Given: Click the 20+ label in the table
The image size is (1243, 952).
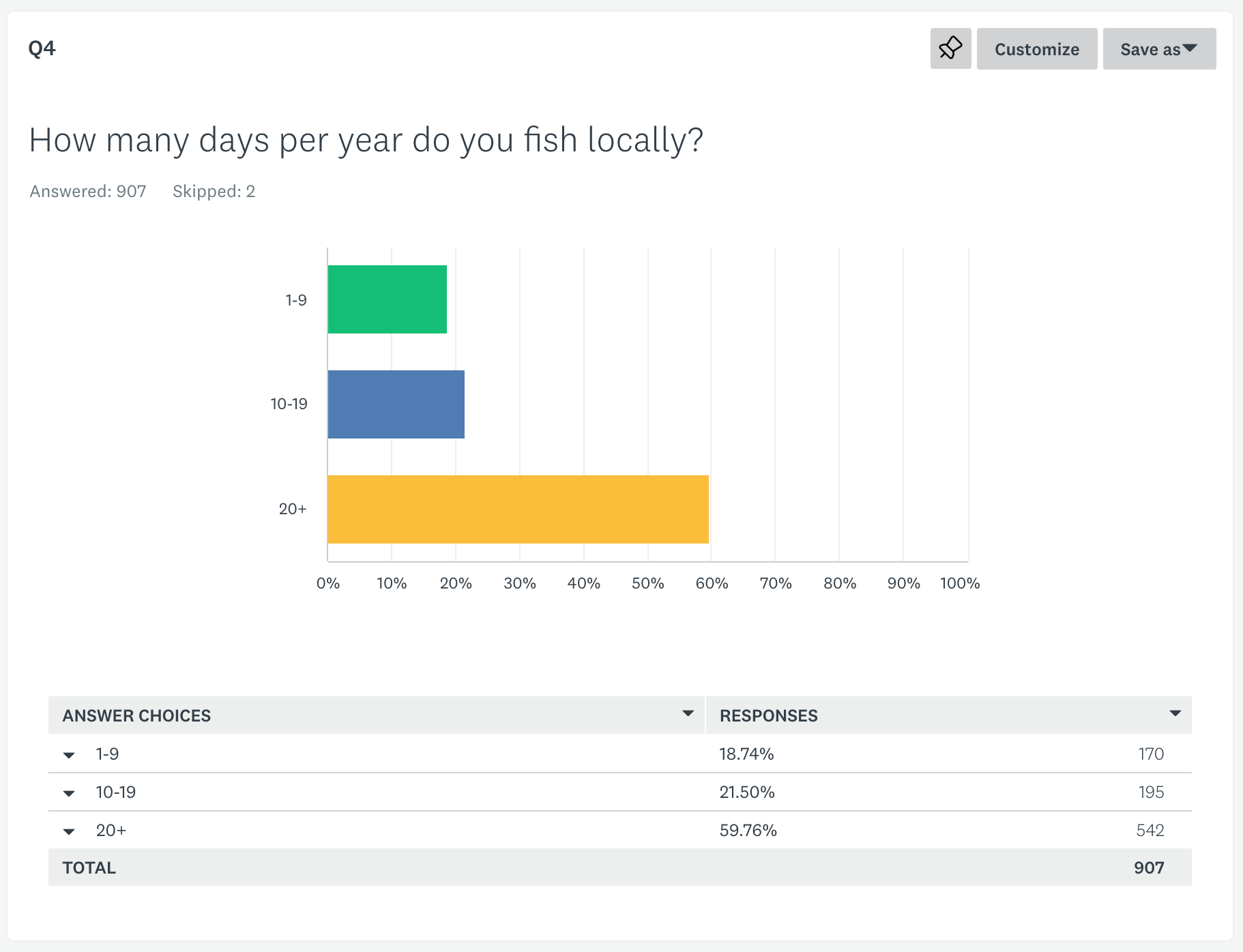Looking at the screenshot, I should [x=111, y=830].
